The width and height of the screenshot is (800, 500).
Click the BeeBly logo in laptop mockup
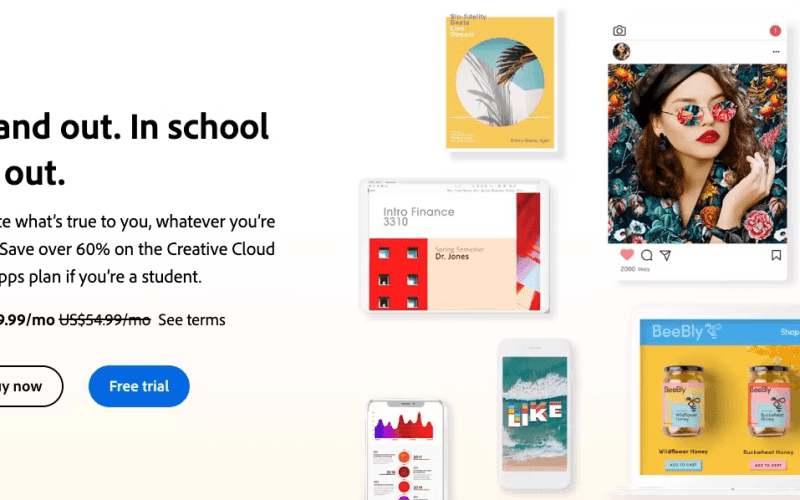(686, 332)
